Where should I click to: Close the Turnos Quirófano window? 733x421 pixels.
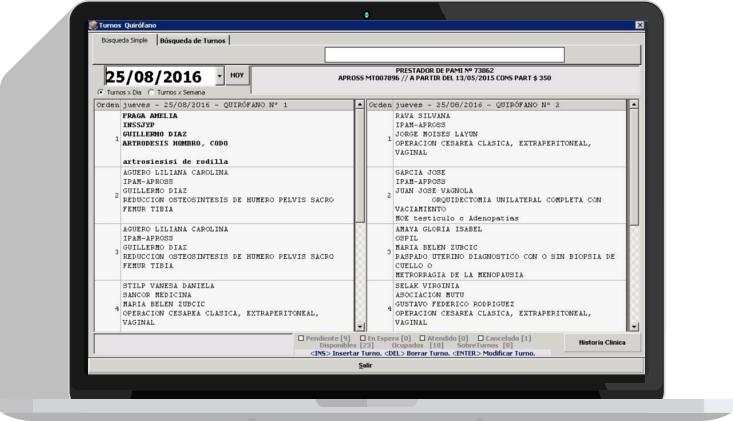[x=639, y=25]
